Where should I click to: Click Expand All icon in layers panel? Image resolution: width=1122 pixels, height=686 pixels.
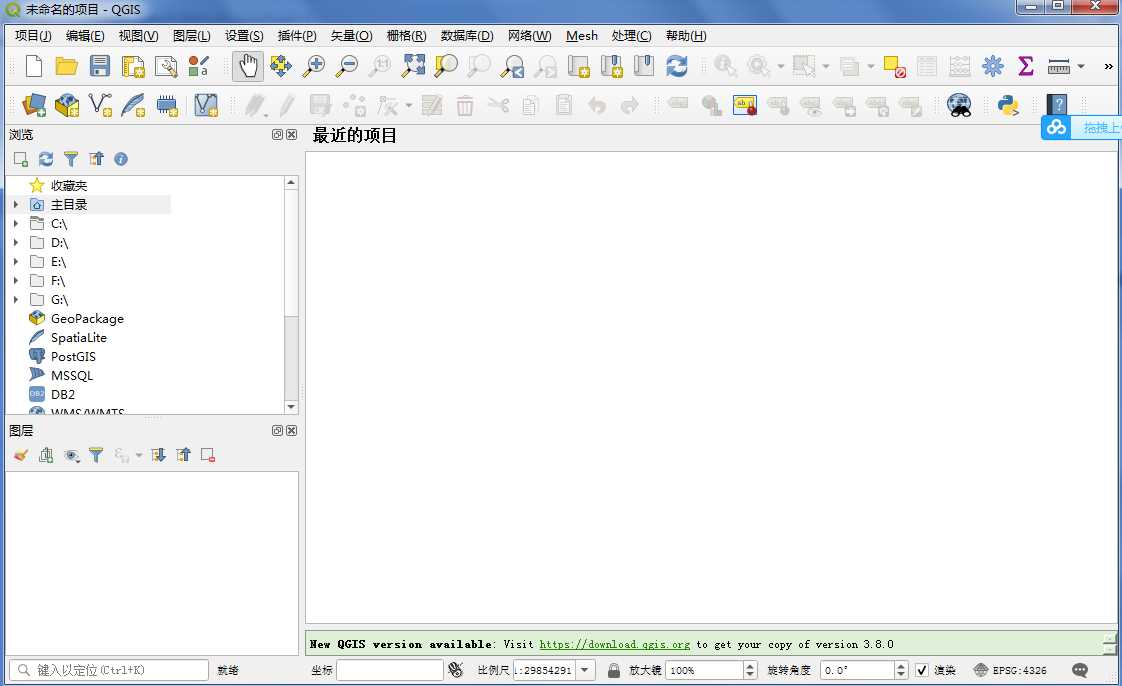coord(158,455)
